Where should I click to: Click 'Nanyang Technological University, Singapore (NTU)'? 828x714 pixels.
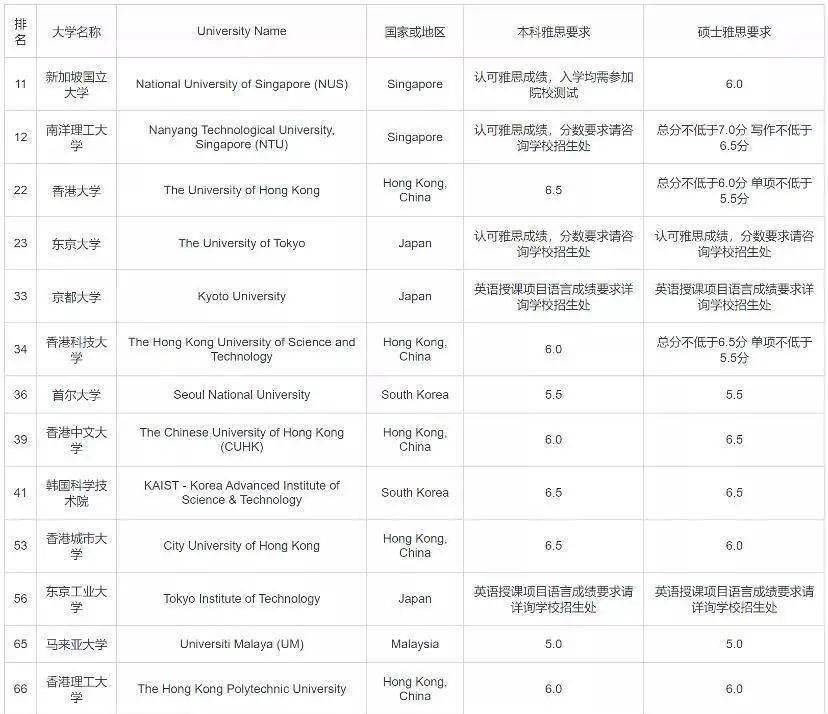[x=241, y=137]
